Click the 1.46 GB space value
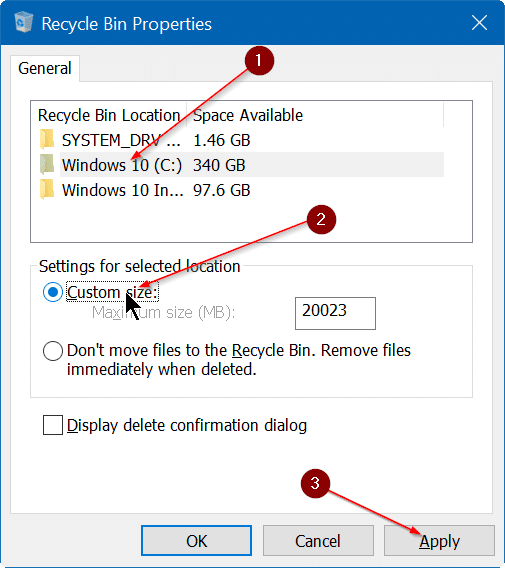The height and width of the screenshot is (568, 505). [x=222, y=140]
